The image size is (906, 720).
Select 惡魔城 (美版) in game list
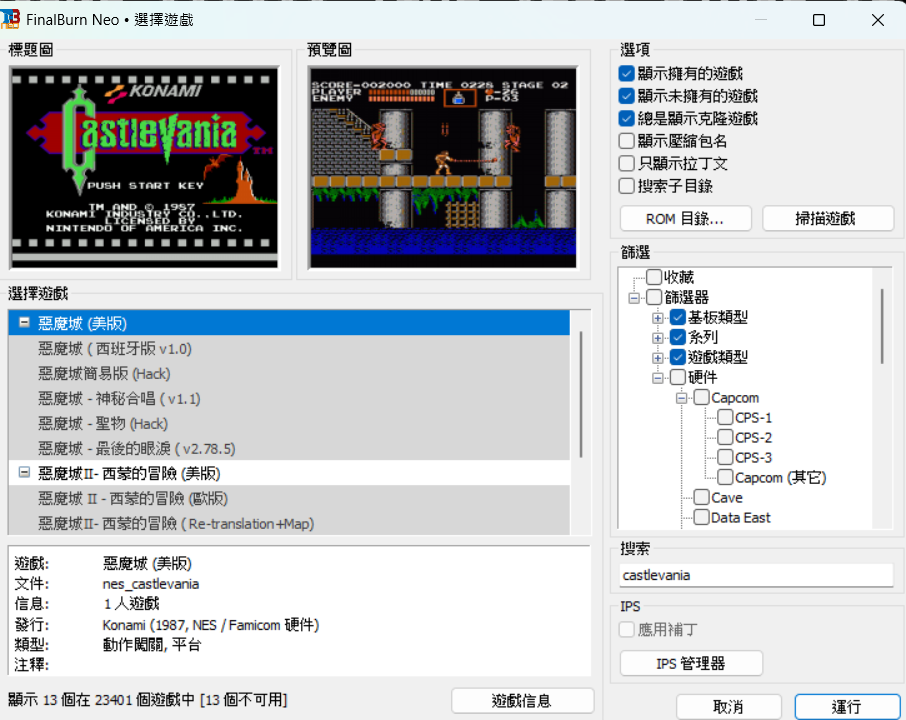coord(289,323)
